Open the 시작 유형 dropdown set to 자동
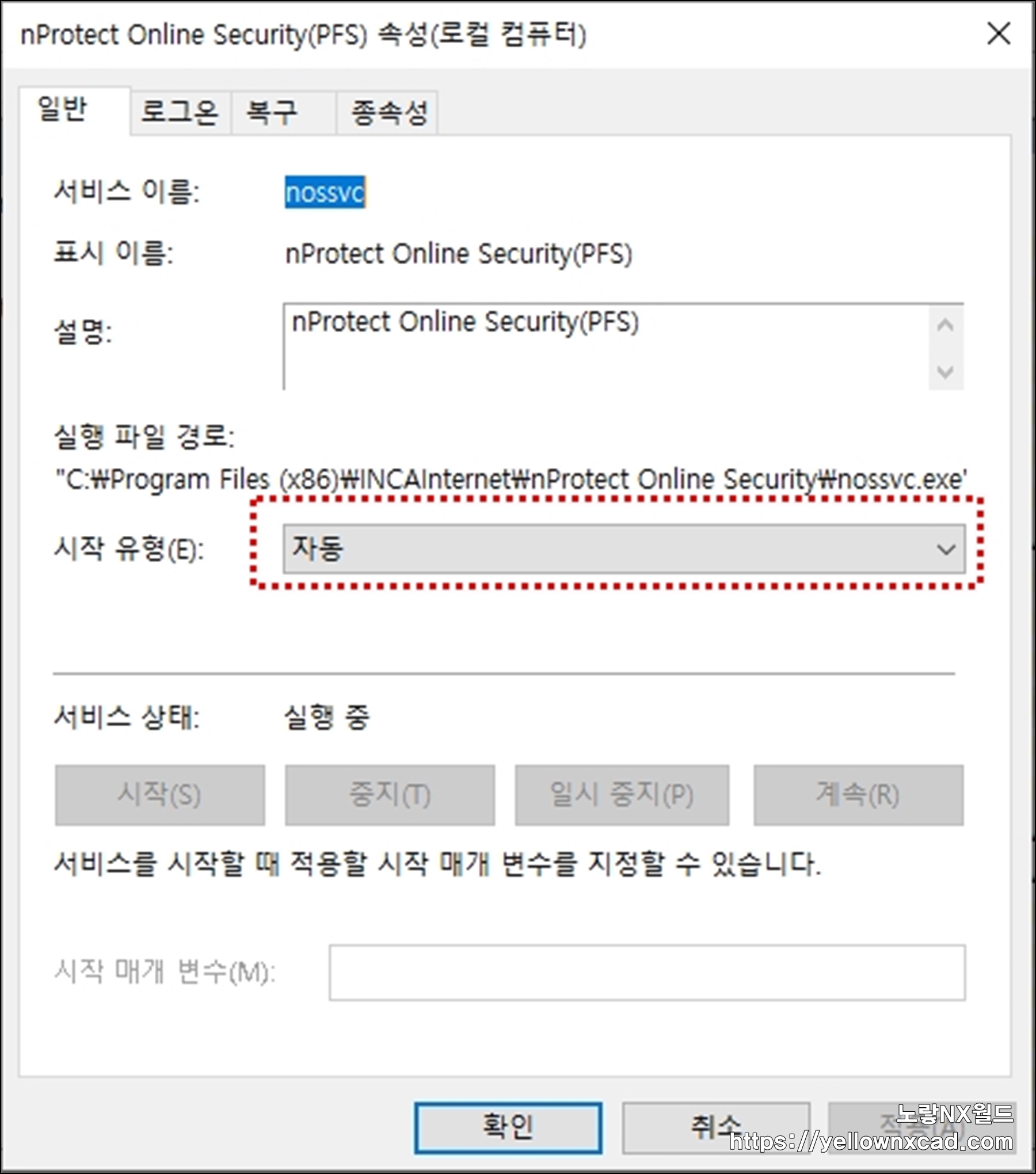The width and height of the screenshot is (1036, 1174). pos(624,548)
